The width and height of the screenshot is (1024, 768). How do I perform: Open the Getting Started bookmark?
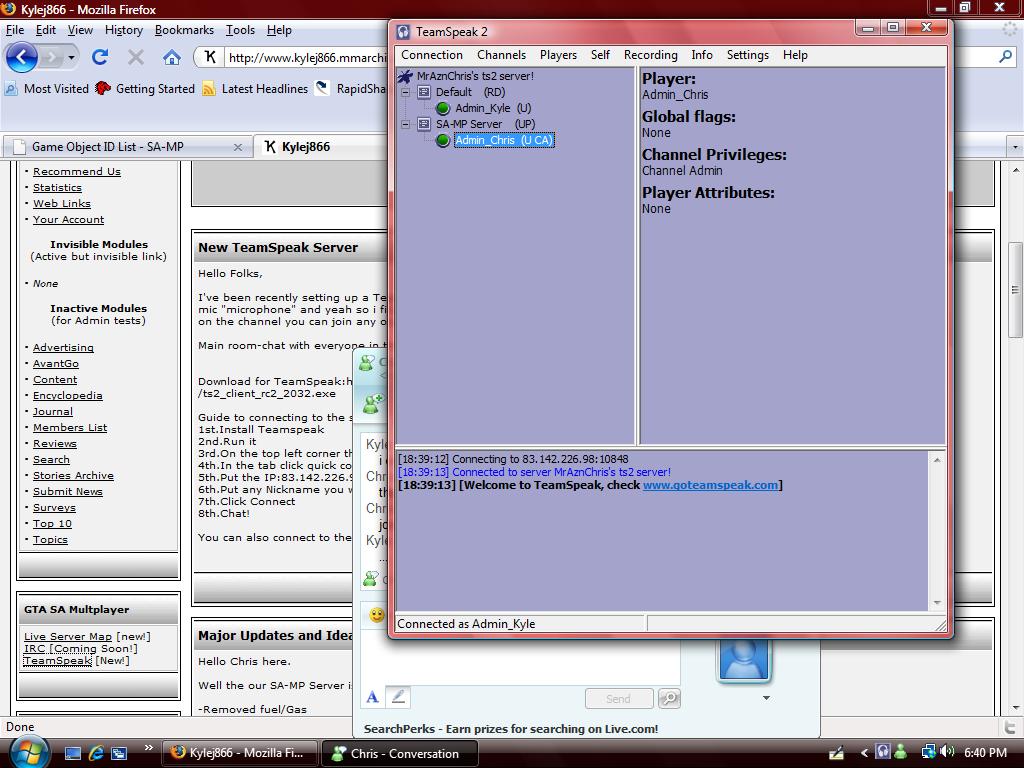coord(145,88)
